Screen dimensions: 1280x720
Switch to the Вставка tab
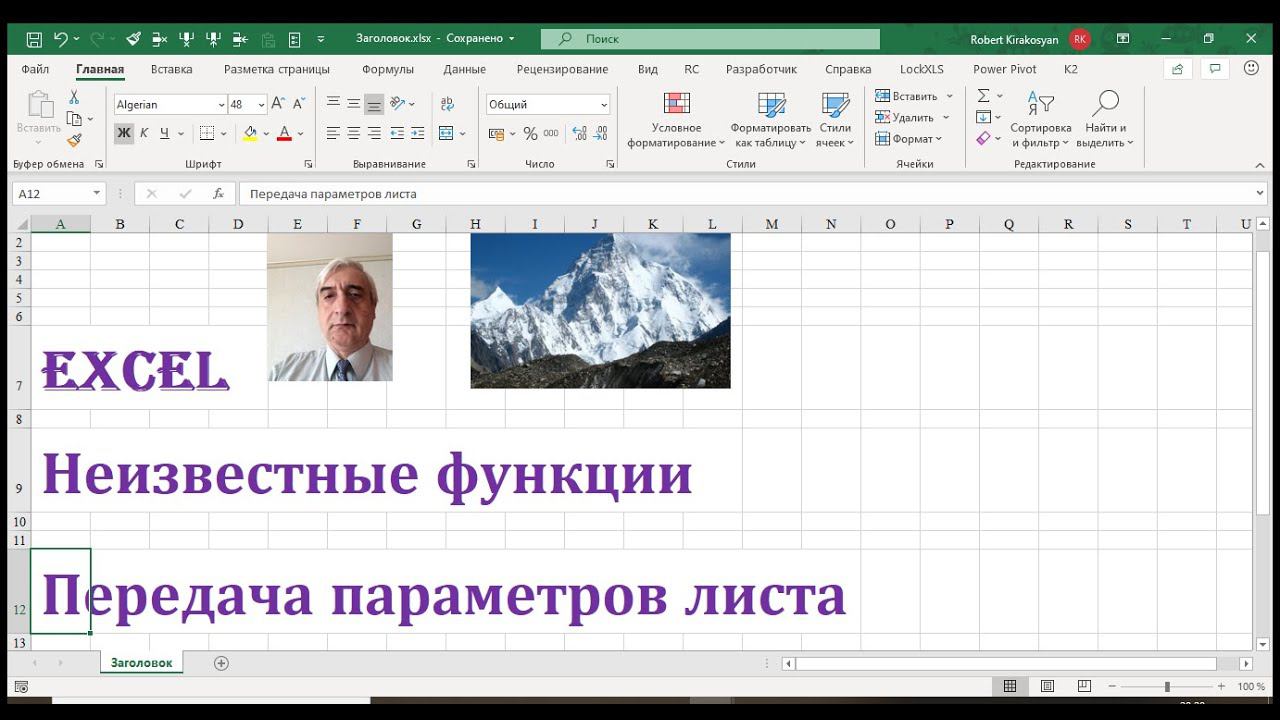coord(172,69)
